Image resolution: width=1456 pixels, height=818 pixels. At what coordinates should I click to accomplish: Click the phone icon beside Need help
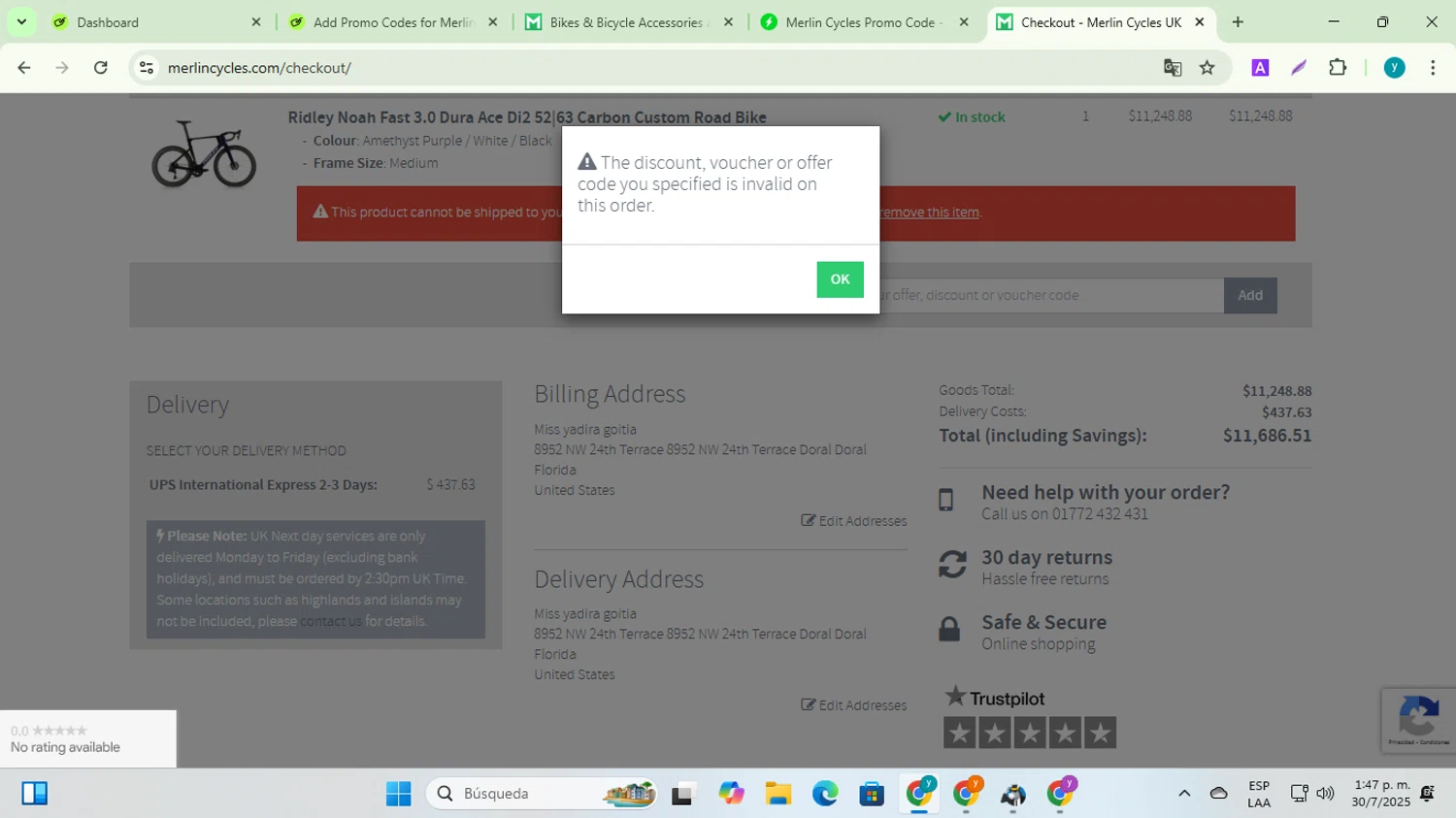tap(946, 500)
